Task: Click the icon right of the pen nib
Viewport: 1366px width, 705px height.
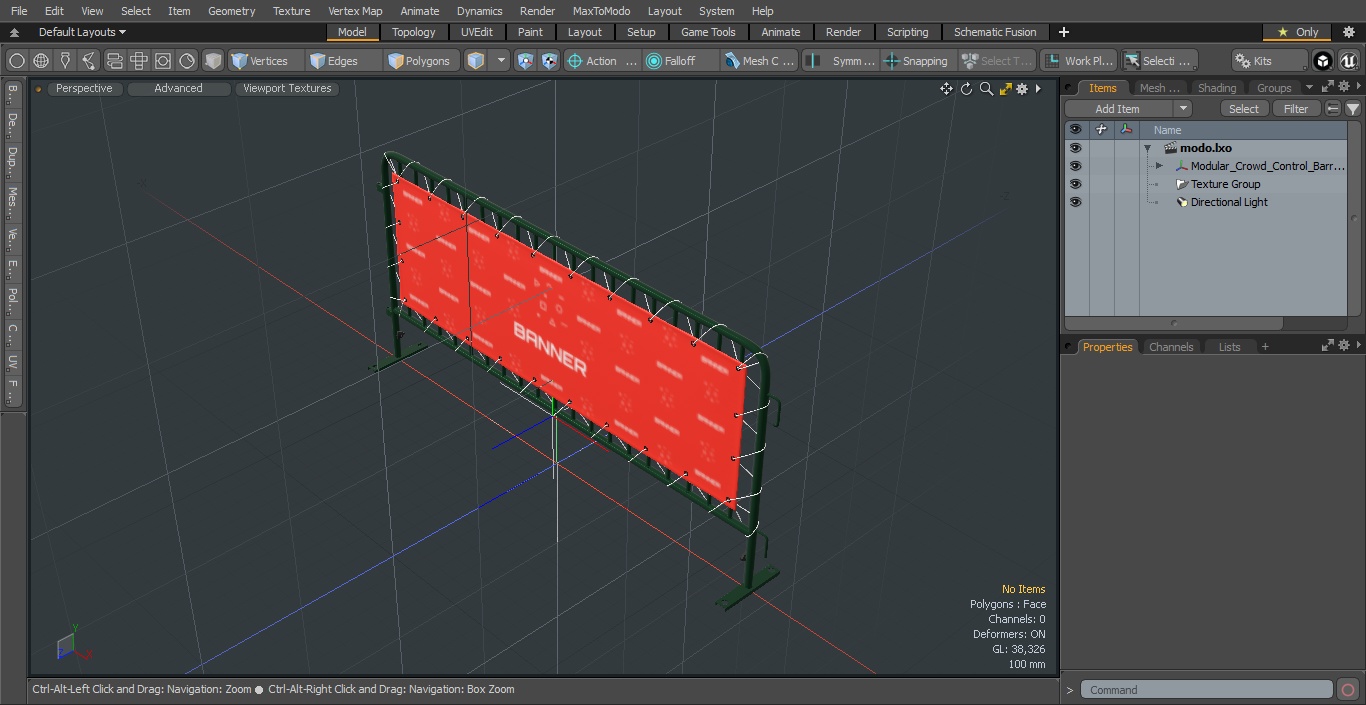Action: tap(89, 61)
